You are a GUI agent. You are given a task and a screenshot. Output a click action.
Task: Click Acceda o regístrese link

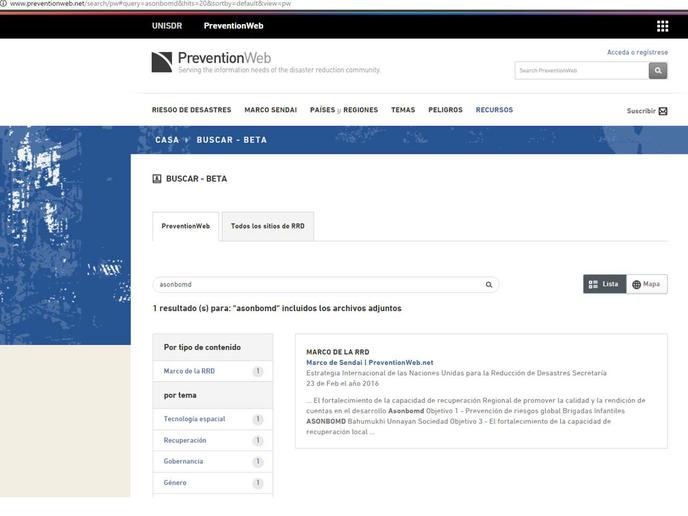pos(637,52)
